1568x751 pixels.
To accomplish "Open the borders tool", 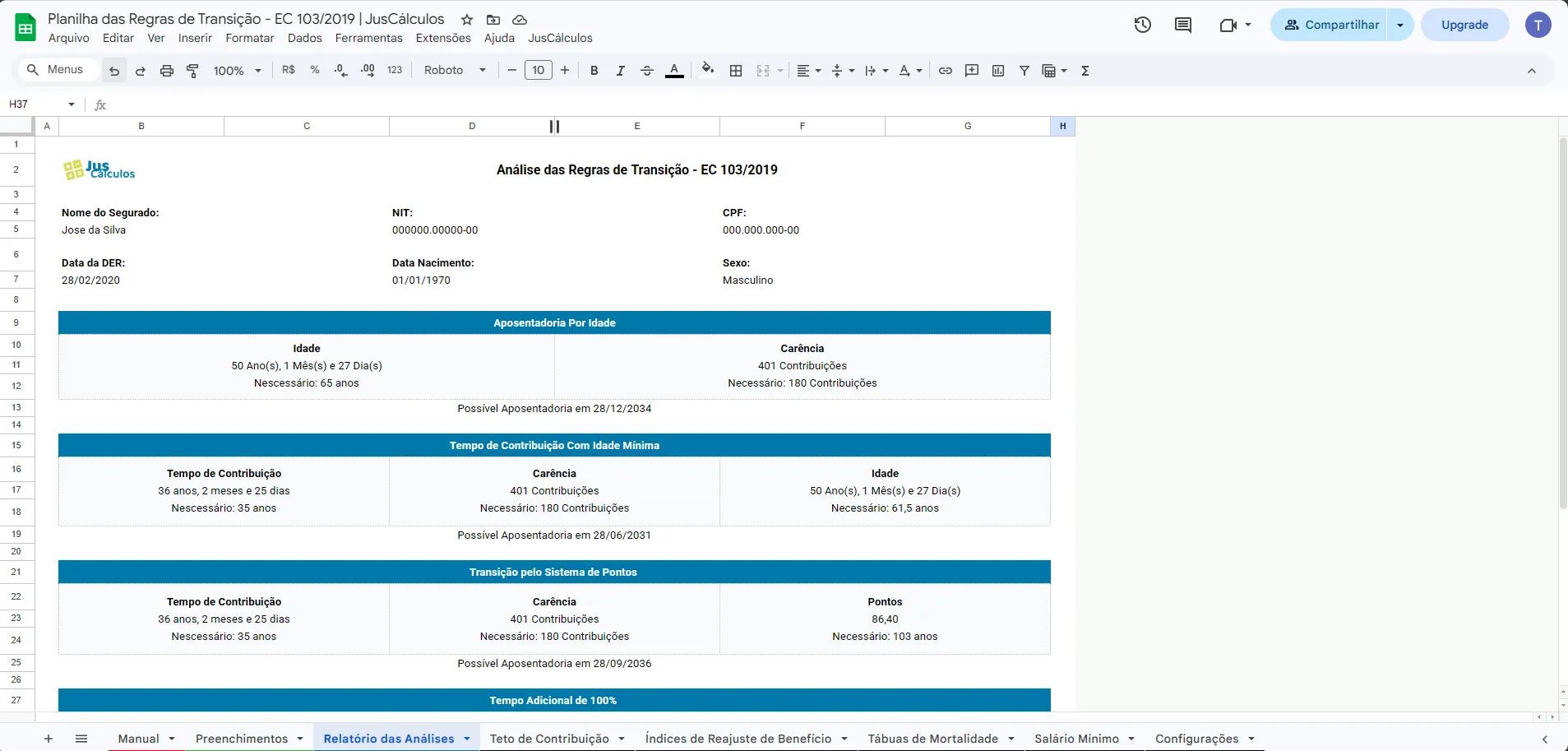I will click(x=736, y=71).
